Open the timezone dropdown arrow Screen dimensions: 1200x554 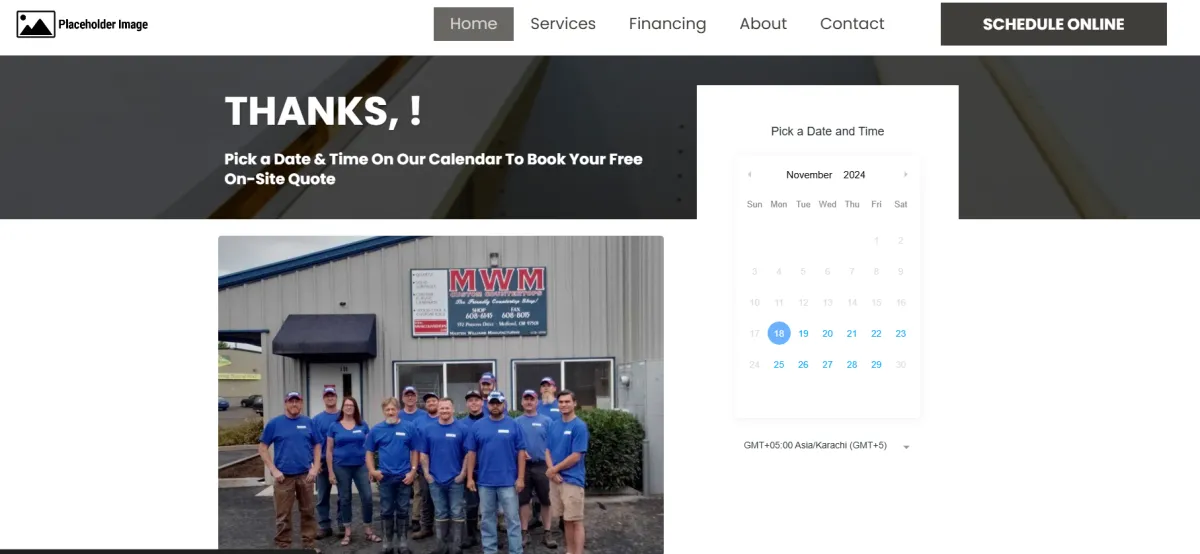(x=906, y=446)
